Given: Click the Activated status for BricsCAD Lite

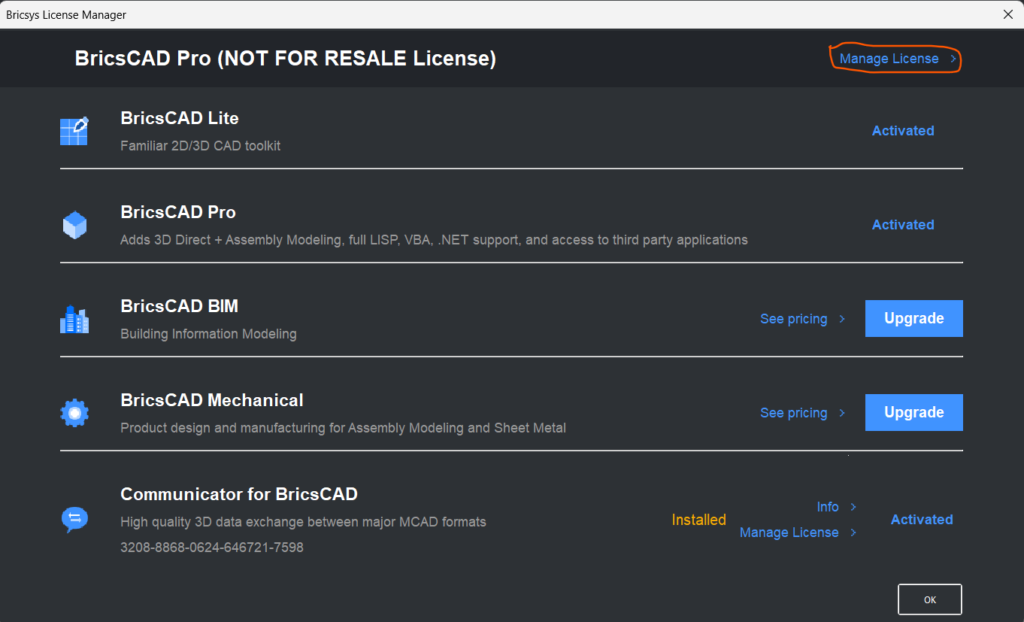Looking at the screenshot, I should pos(903,131).
